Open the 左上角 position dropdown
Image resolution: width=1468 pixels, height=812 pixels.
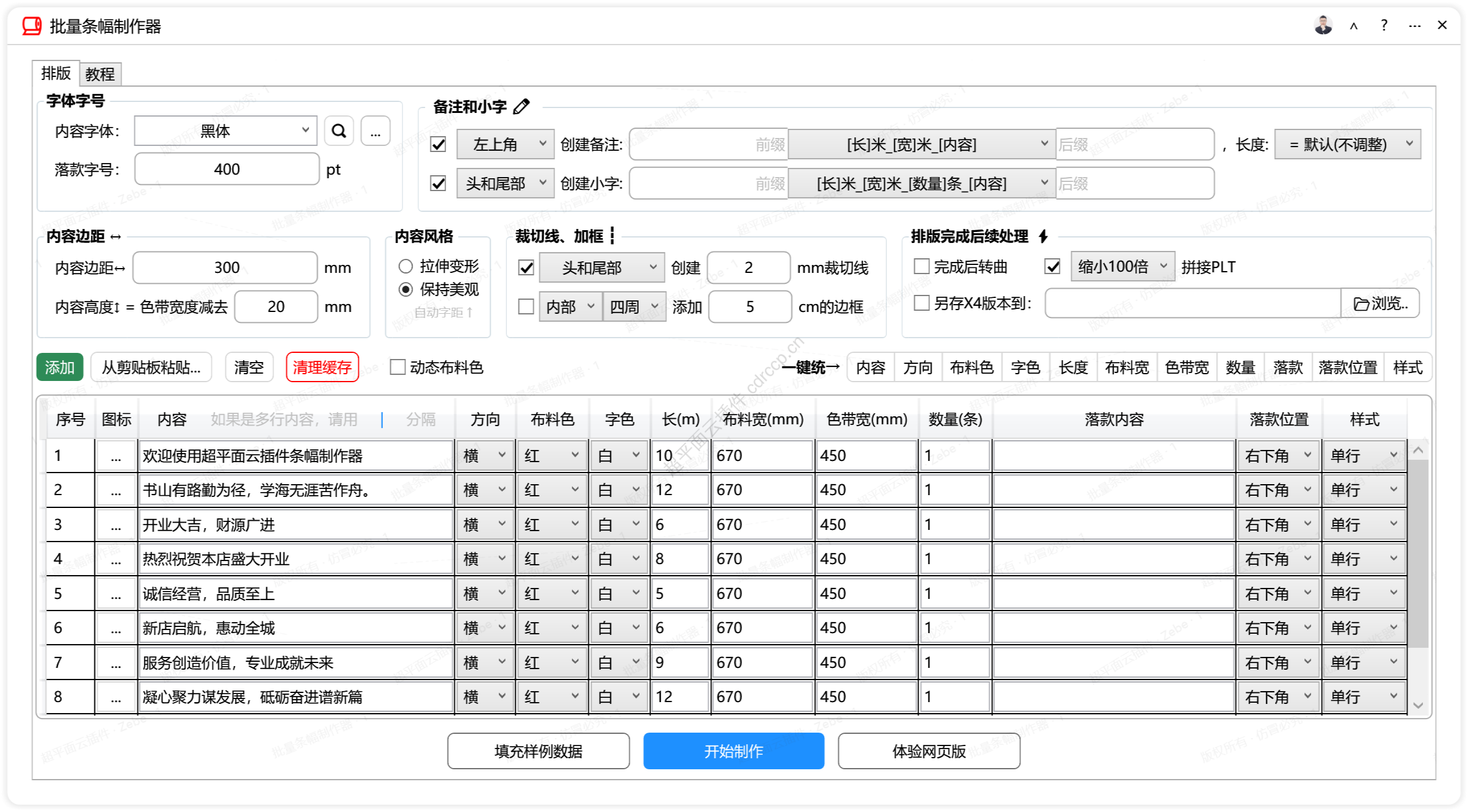(x=506, y=145)
